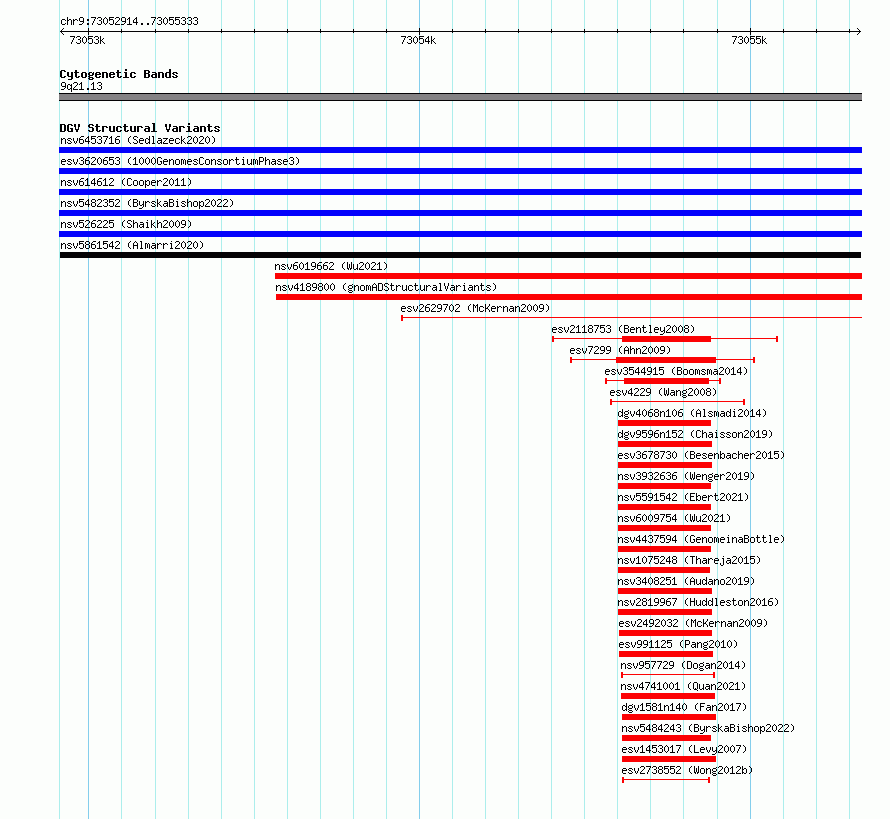Screen dimensions: 890x819
Task: Click the red bar under nsv4189800
Action: point(569,297)
